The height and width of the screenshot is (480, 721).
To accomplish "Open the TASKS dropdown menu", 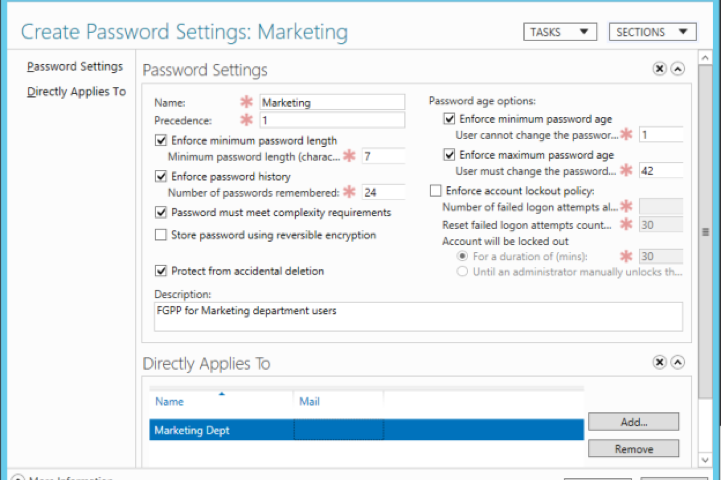I will tap(559, 32).
